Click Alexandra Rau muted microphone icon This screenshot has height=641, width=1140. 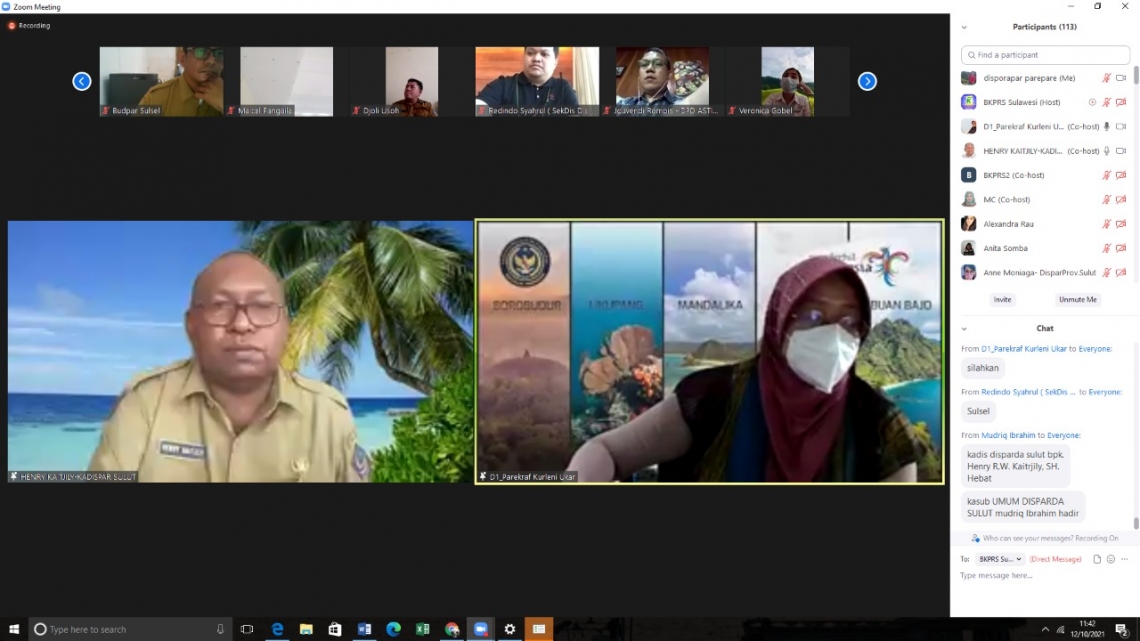1106,224
